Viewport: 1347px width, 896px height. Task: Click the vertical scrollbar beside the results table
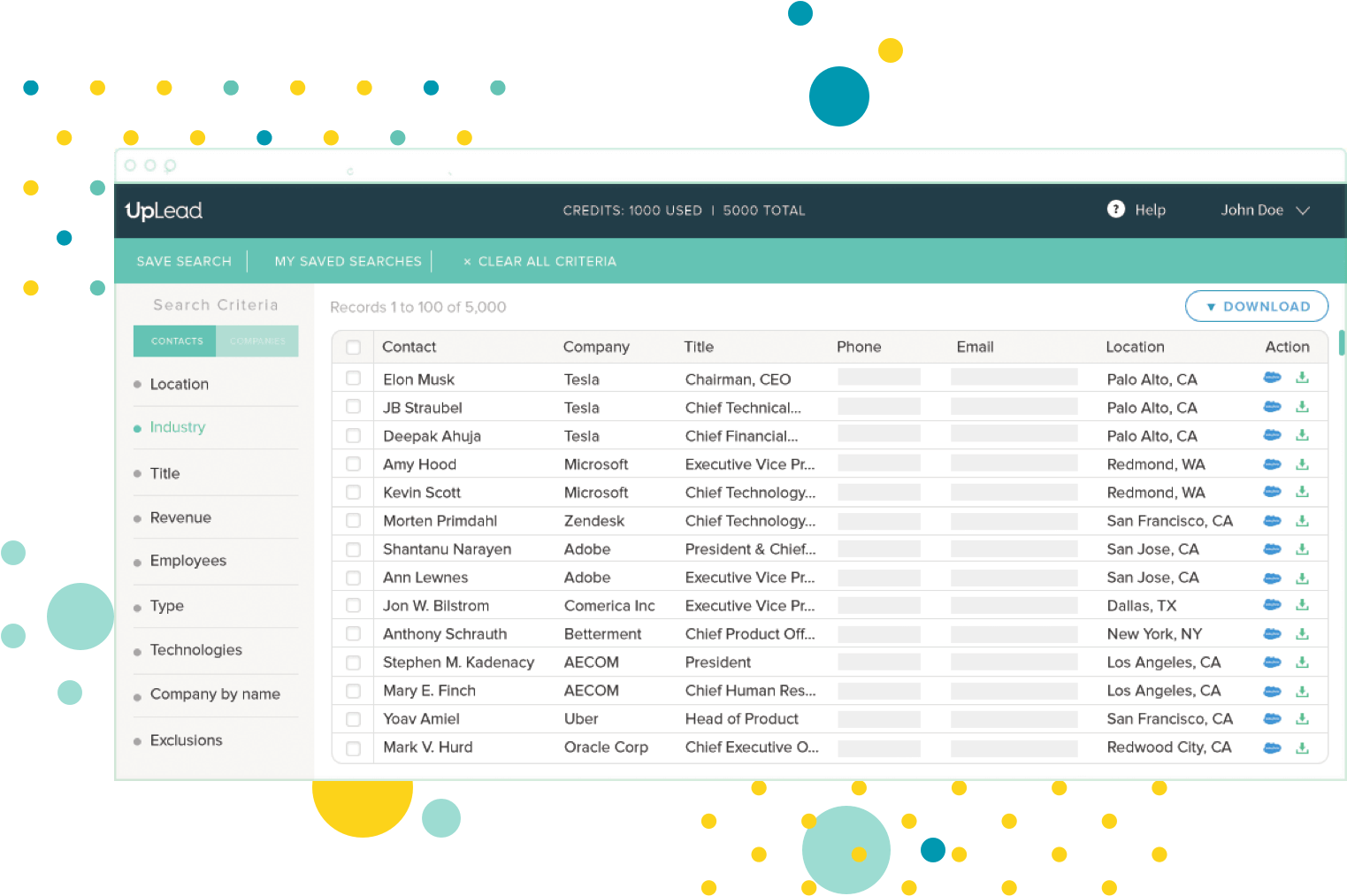pos(1341,343)
